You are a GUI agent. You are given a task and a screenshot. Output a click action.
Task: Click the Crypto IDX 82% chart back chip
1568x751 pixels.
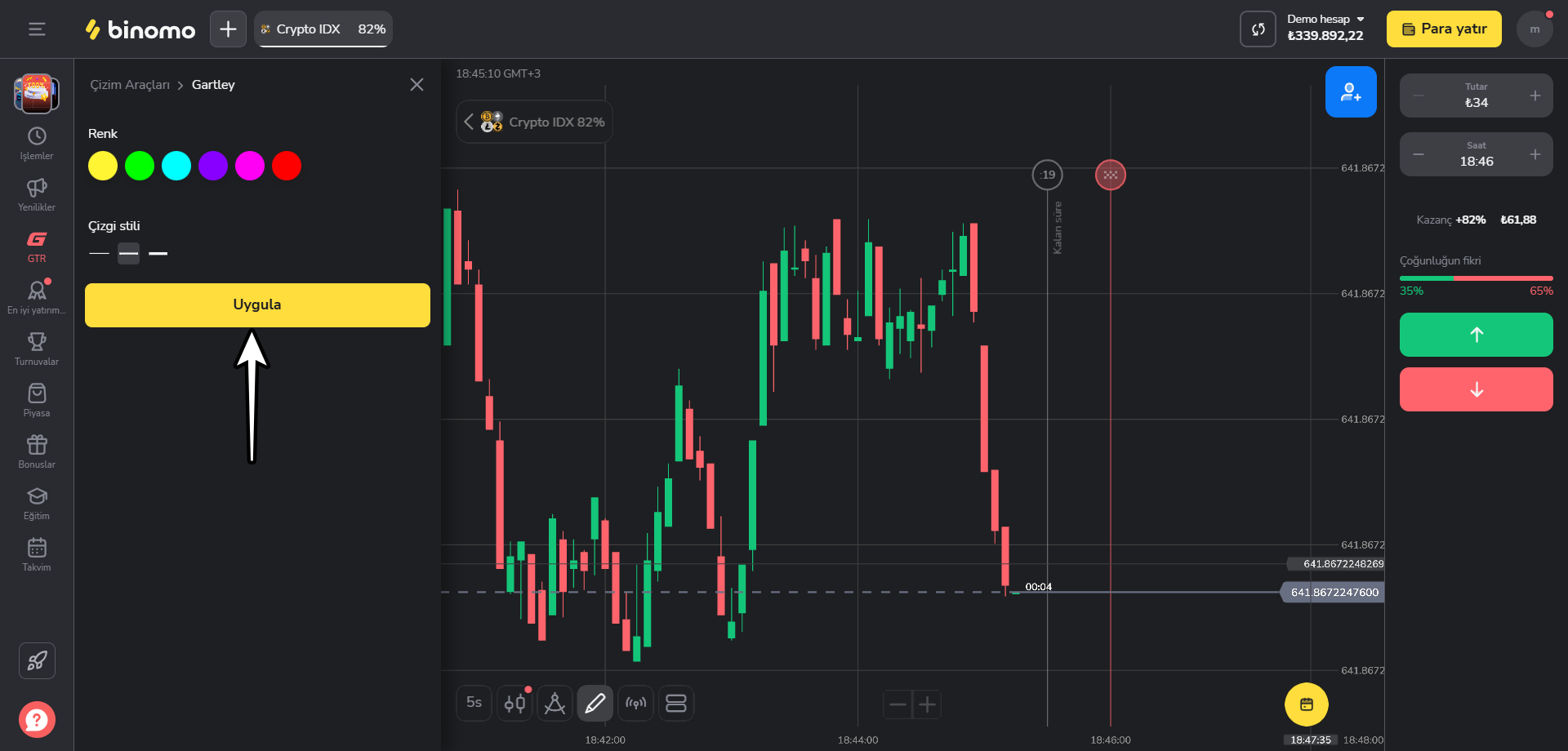[x=534, y=122]
